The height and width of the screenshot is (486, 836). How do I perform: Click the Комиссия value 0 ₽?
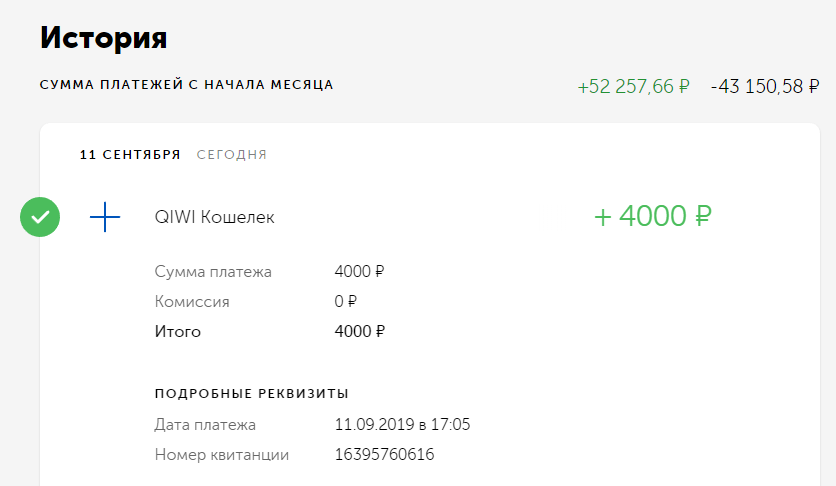pyautogui.click(x=345, y=302)
